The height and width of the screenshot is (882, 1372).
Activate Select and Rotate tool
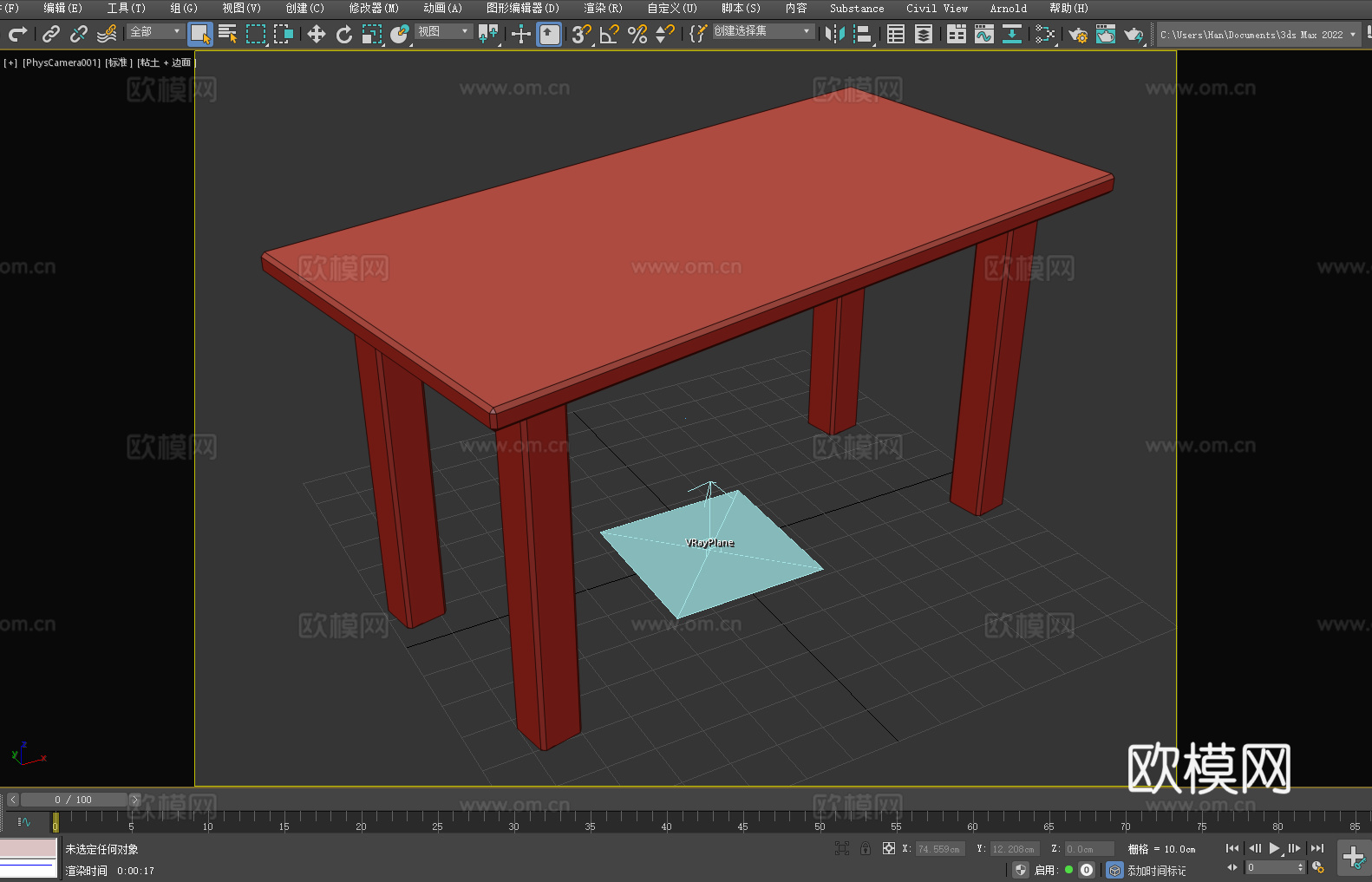click(344, 34)
